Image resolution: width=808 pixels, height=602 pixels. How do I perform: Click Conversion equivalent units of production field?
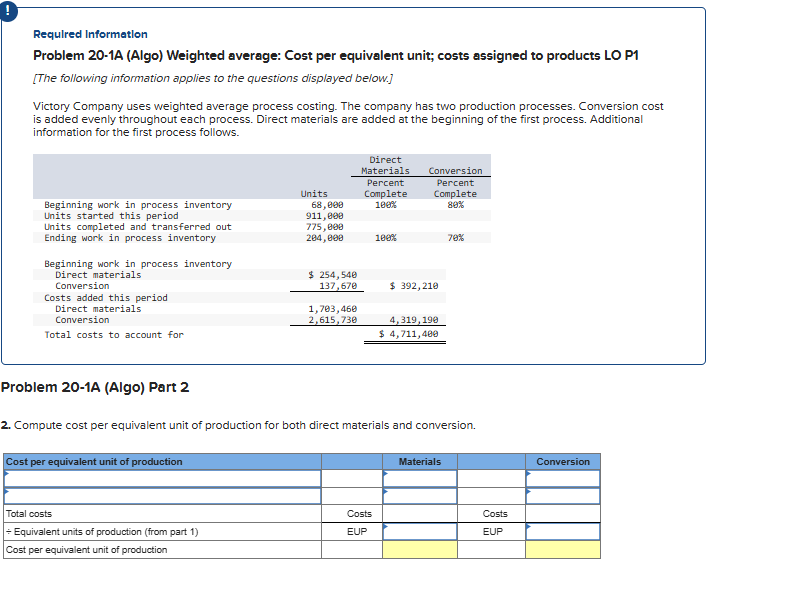click(x=563, y=531)
